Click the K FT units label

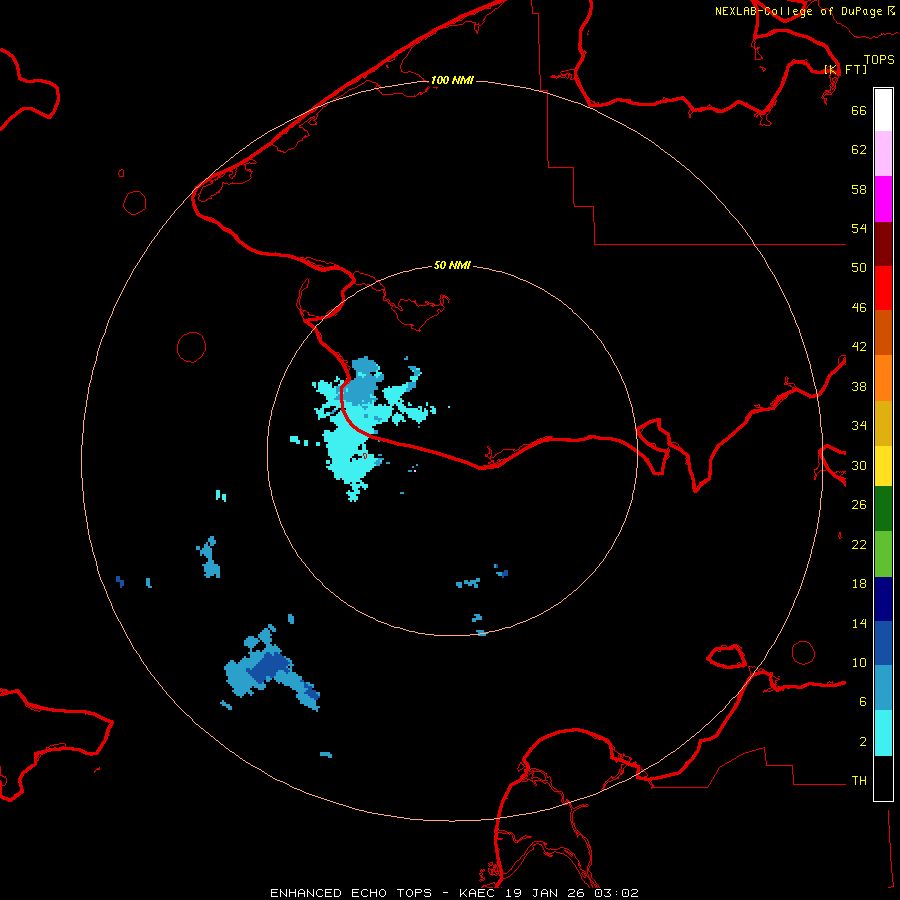pyautogui.click(x=845, y=69)
